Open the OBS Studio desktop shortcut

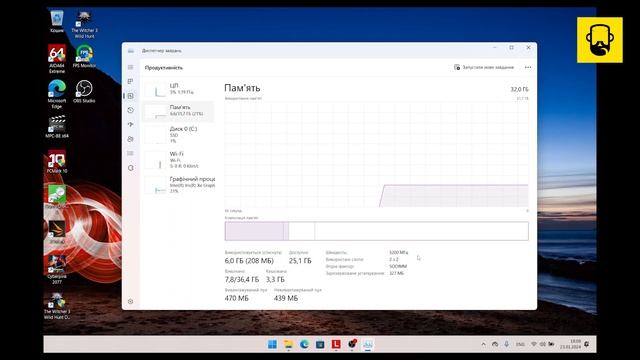pos(84,91)
